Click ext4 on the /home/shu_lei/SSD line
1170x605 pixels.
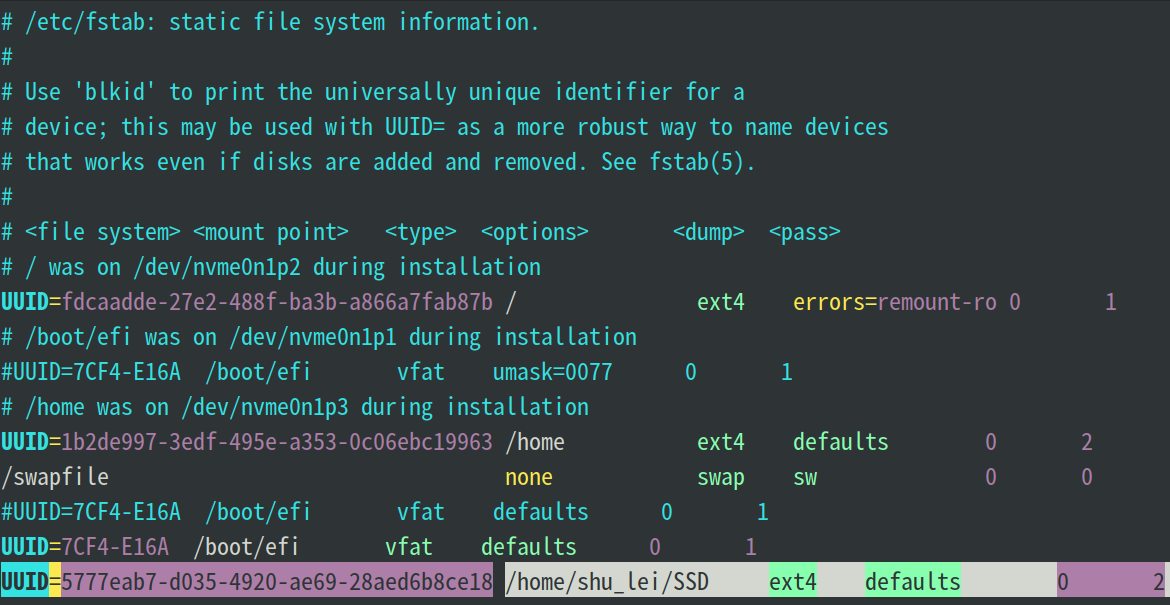tap(793, 582)
